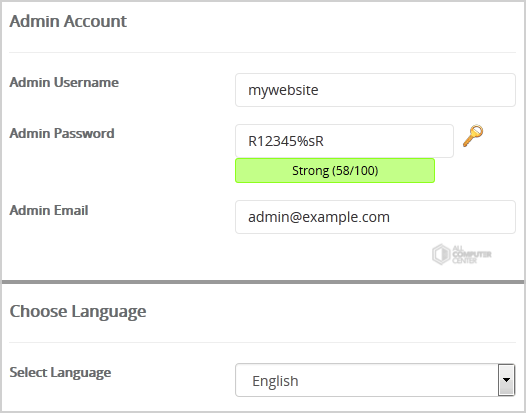Click the All Computer Center watermark text

tap(471, 255)
